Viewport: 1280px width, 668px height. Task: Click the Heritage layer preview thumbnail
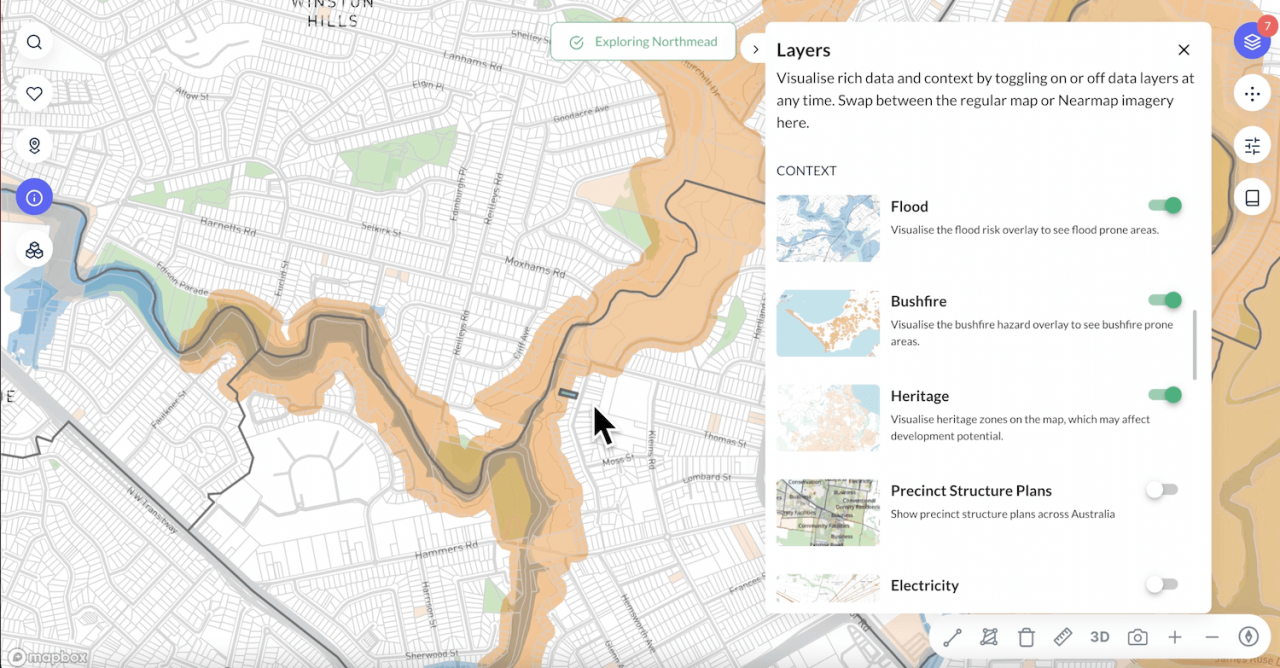(827, 418)
